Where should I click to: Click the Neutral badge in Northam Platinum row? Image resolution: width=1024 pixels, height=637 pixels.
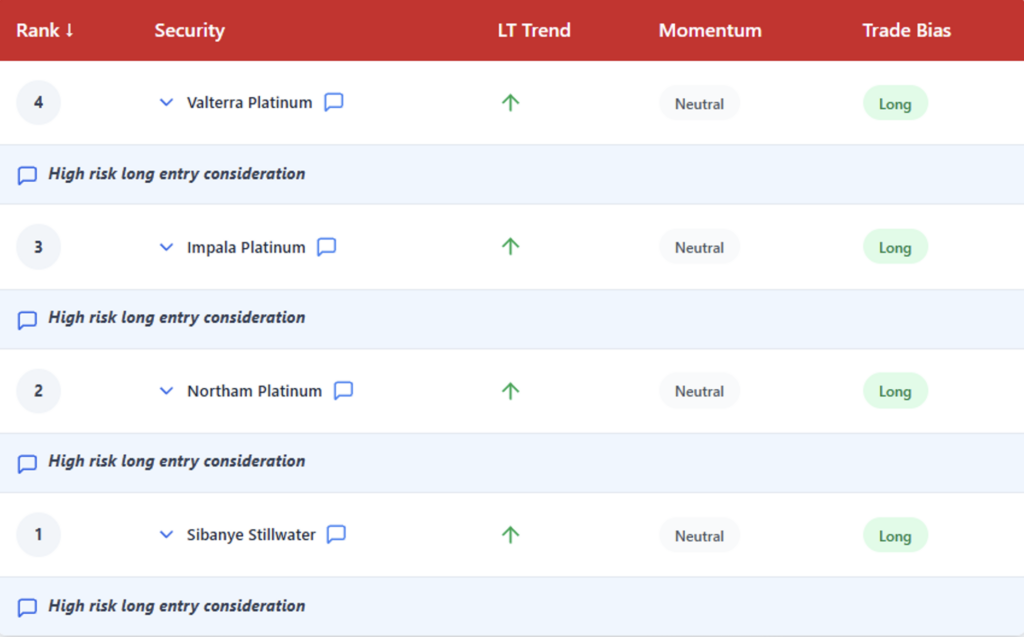point(699,392)
